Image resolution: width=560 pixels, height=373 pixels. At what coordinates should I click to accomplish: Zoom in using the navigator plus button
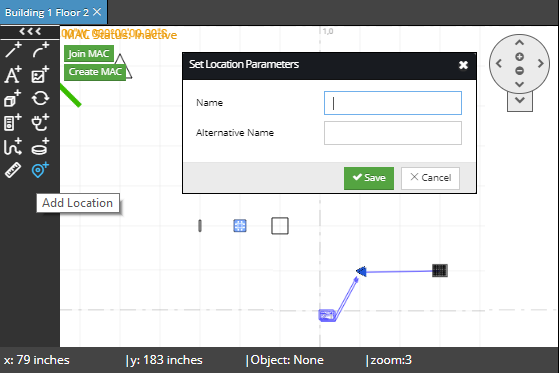click(520, 56)
